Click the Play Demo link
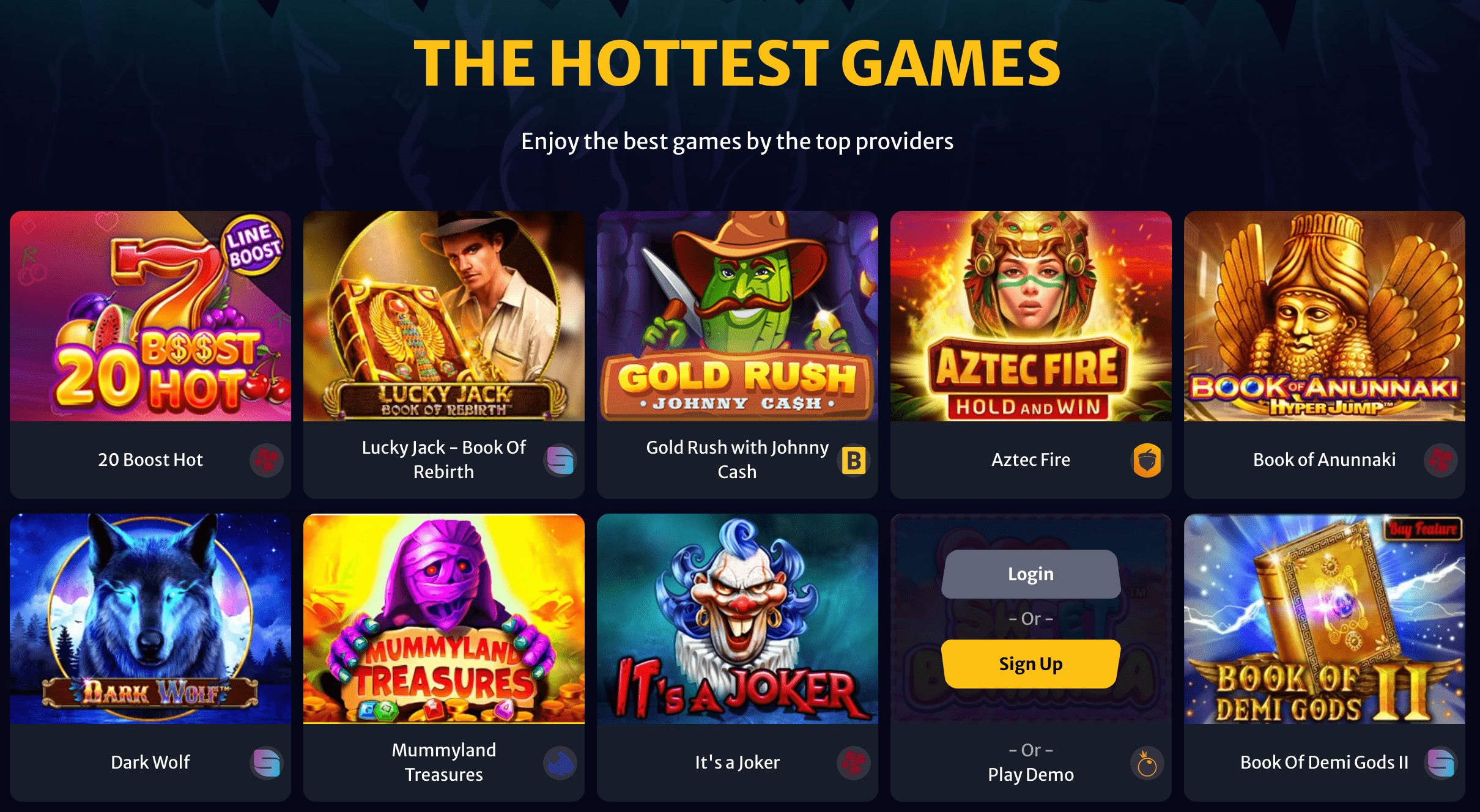 click(1031, 774)
